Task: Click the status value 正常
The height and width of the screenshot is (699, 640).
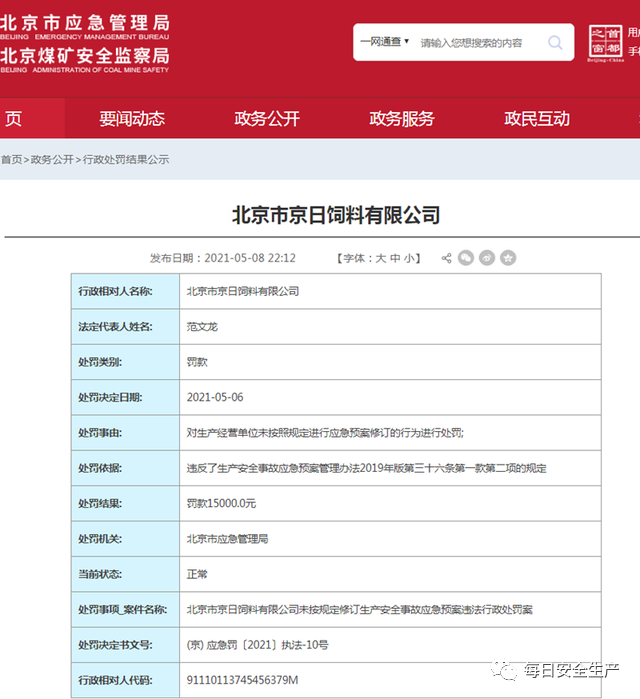Action: pyautogui.click(x=197, y=574)
